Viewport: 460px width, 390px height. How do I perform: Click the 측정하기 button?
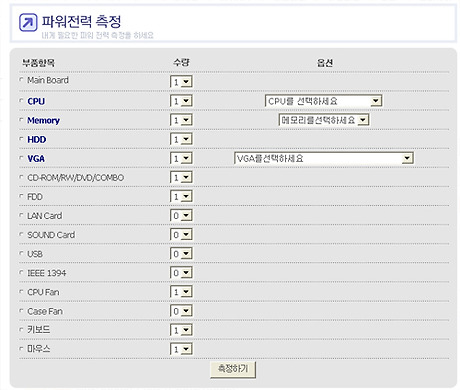click(233, 369)
